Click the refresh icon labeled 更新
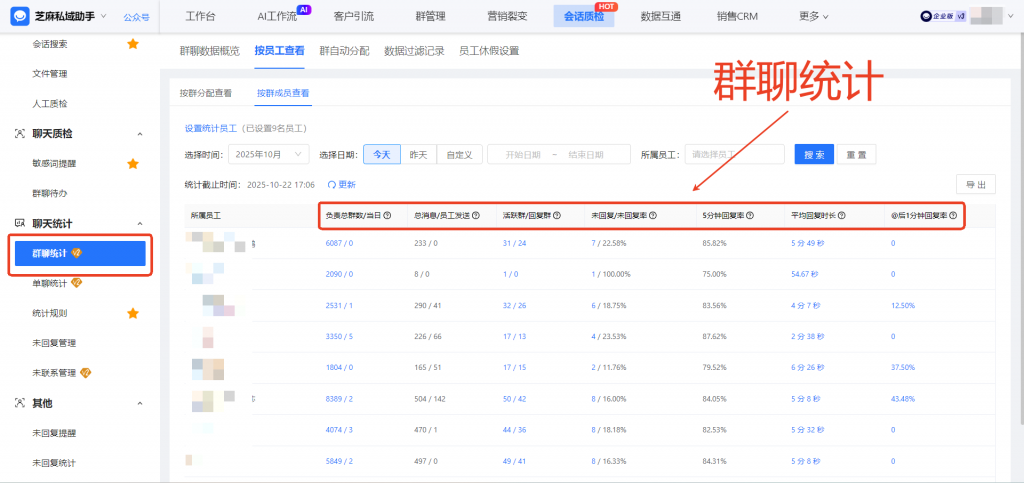Viewport: 1024px width, 483px height. 331,185
